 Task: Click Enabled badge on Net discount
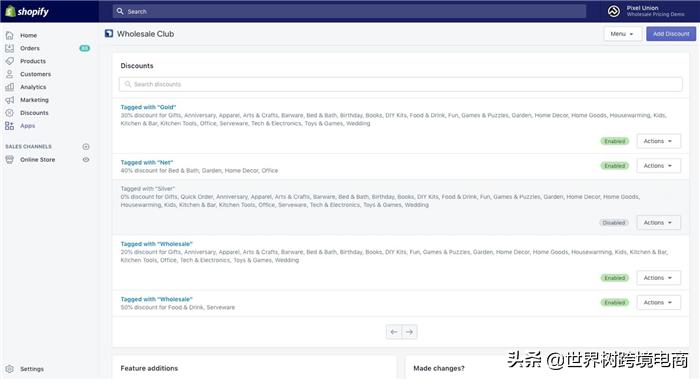(615, 166)
